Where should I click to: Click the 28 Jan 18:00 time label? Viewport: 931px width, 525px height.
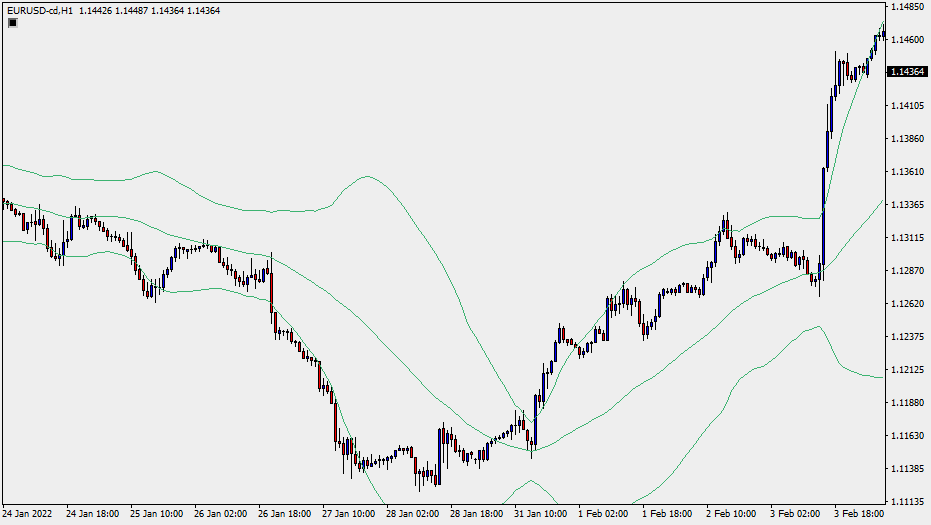[x=475, y=514]
